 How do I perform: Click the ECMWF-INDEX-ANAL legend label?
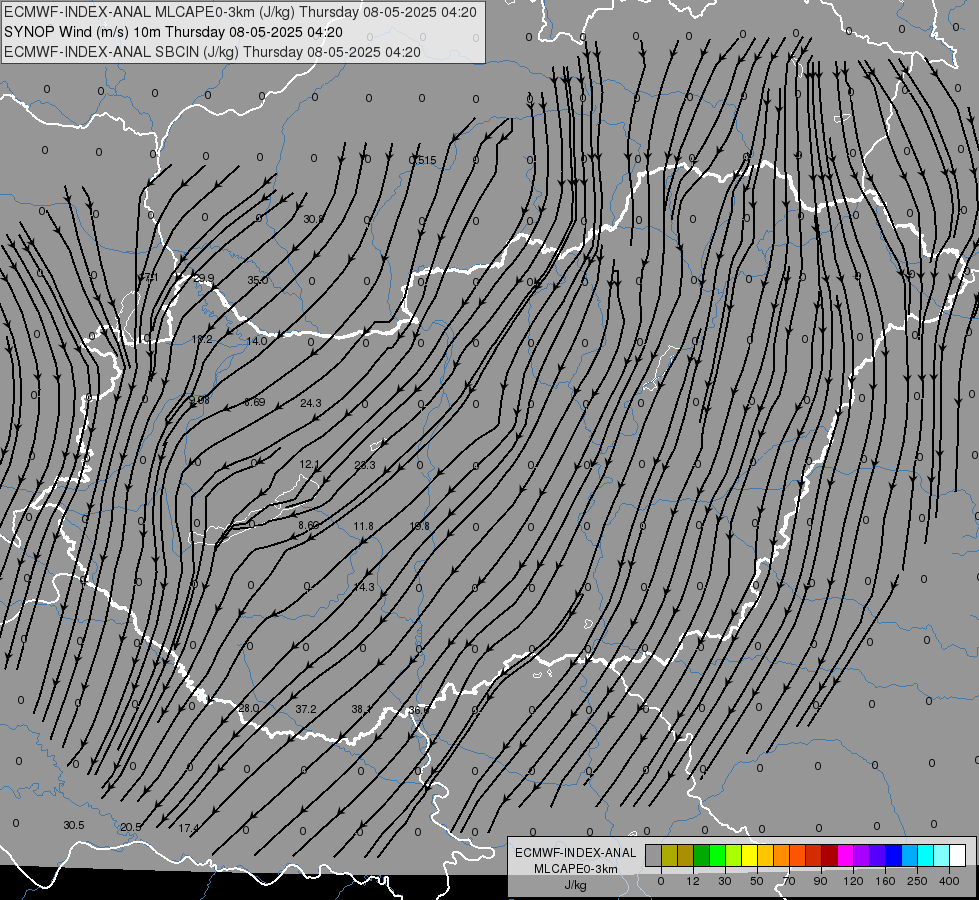click(576, 853)
